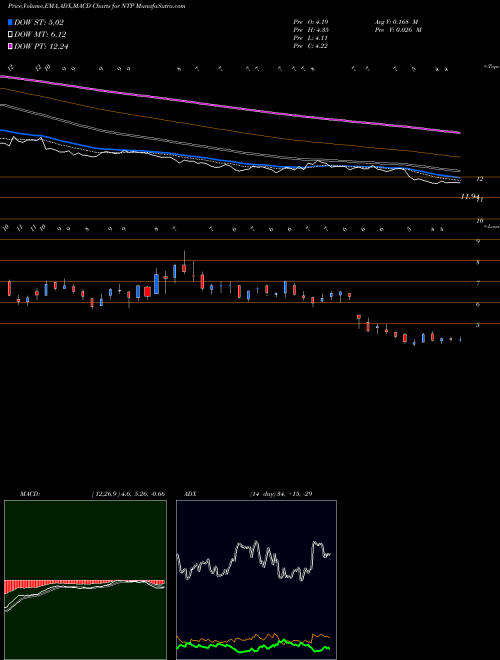
Task: Click the 'Pre O: 4.19' open value
Action: 310,21
